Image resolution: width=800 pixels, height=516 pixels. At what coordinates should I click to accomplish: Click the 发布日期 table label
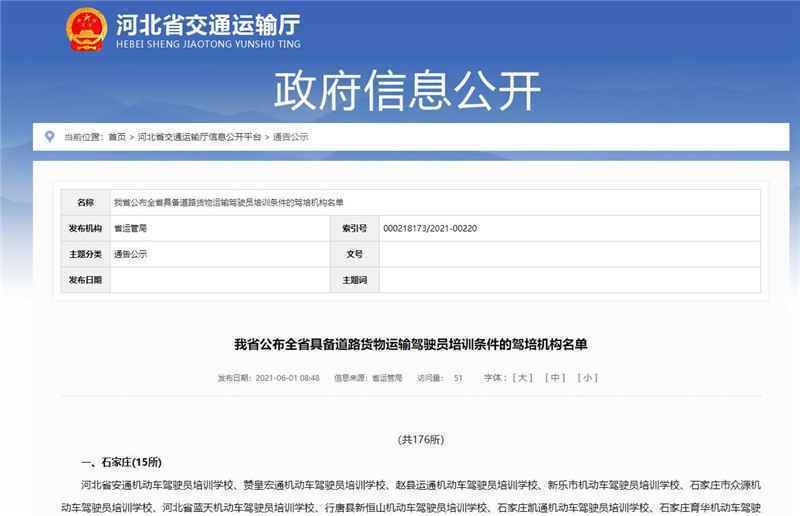tap(85, 280)
